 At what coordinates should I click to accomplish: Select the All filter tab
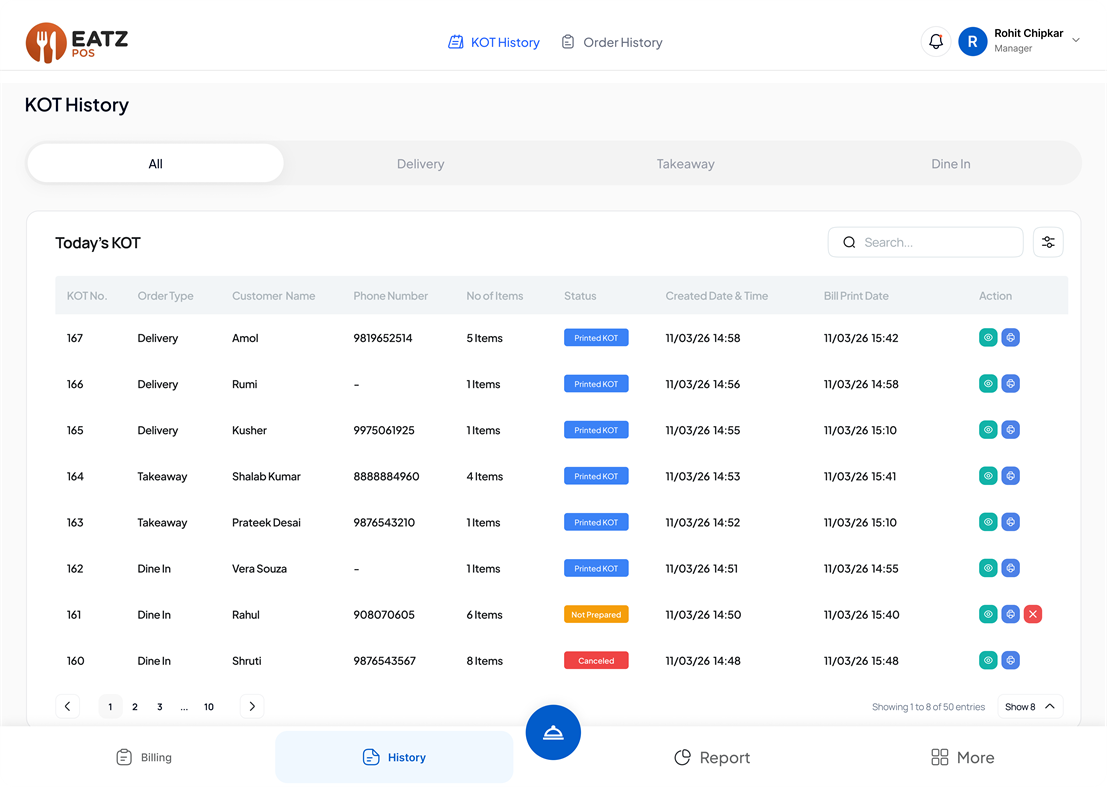pyautogui.click(x=155, y=164)
